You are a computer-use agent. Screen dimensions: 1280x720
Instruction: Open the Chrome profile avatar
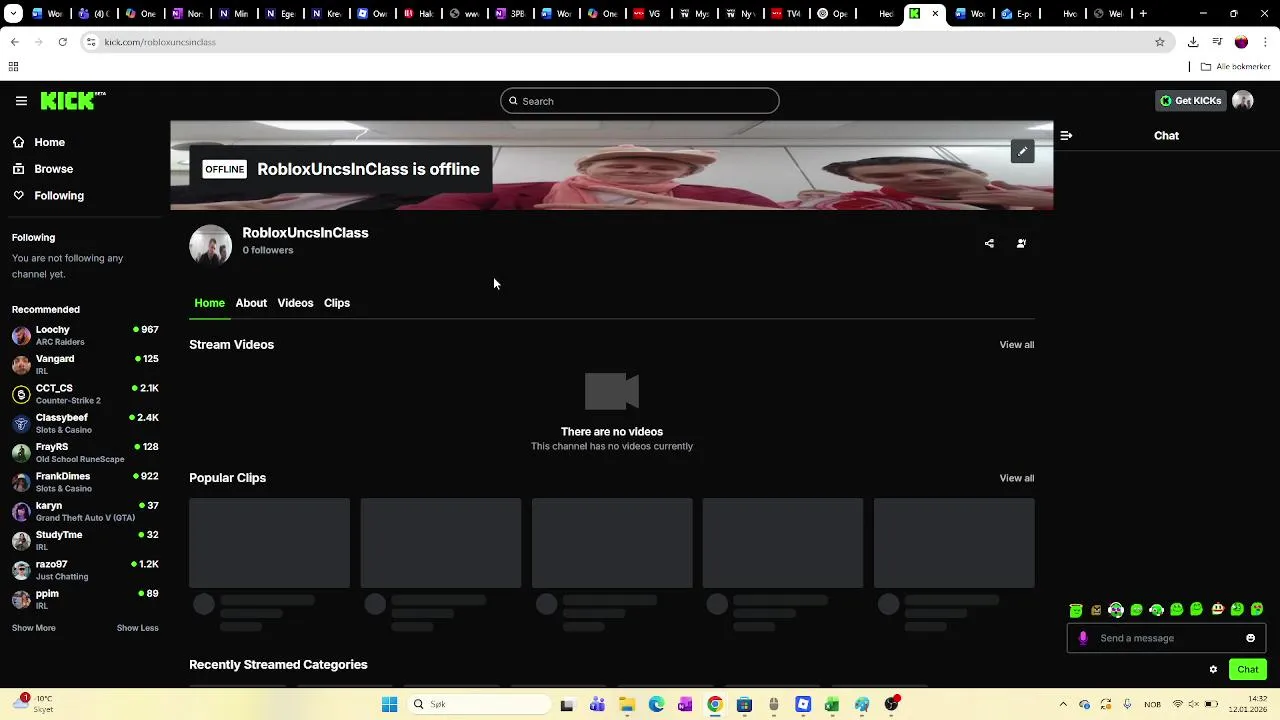point(1241,42)
